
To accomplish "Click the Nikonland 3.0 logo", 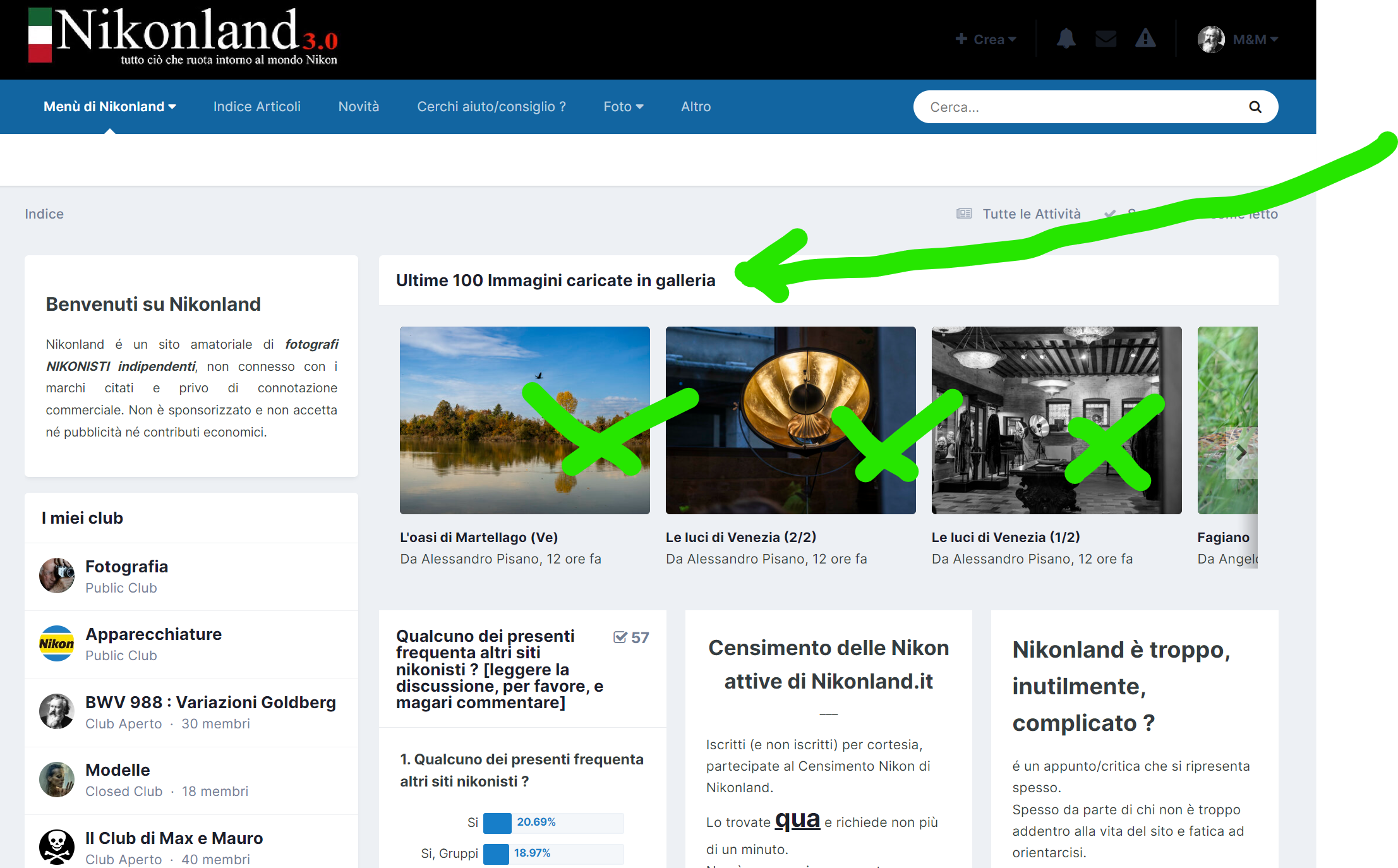I will click(x=183, y=36).
